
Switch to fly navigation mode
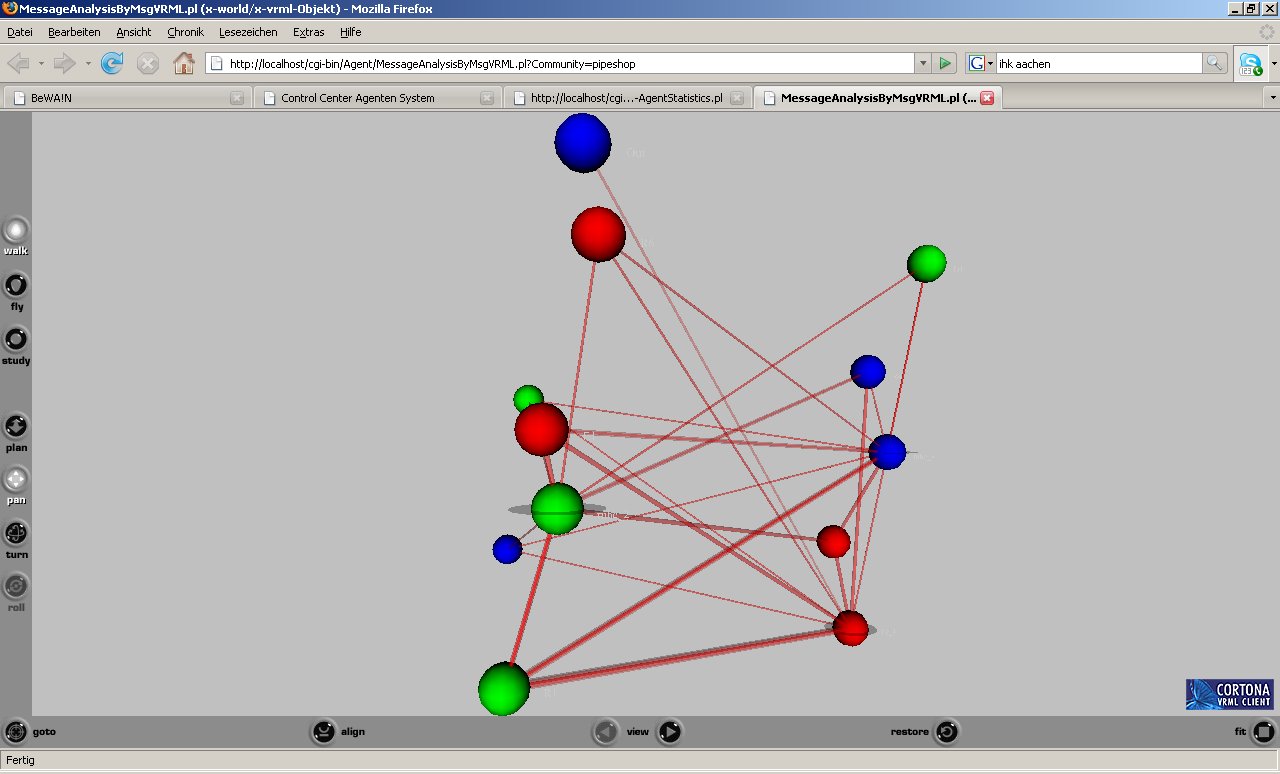(16, 286)
